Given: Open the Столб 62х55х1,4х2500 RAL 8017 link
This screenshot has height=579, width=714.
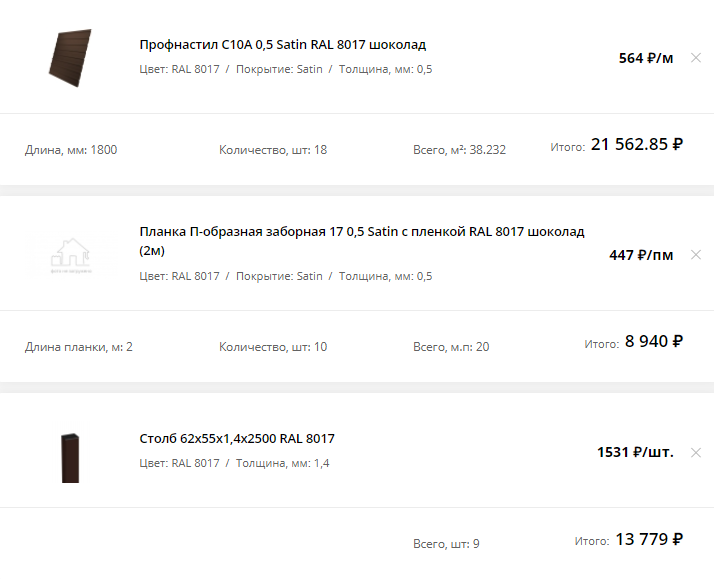Looking at the screenshot, I should tap(237, 439).
